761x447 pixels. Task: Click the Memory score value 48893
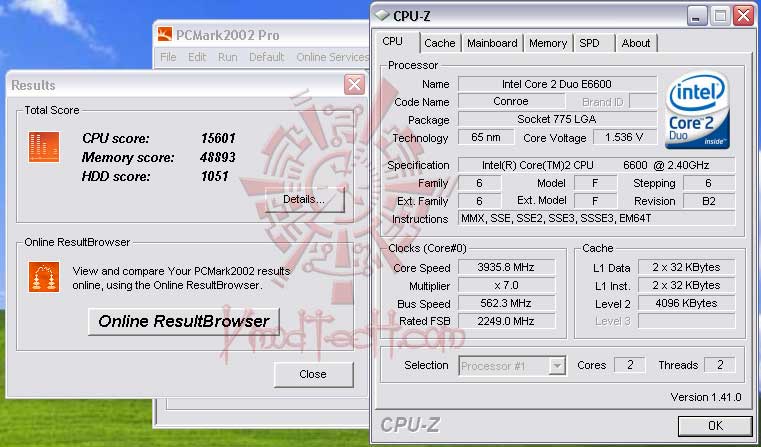pos(218,157)
